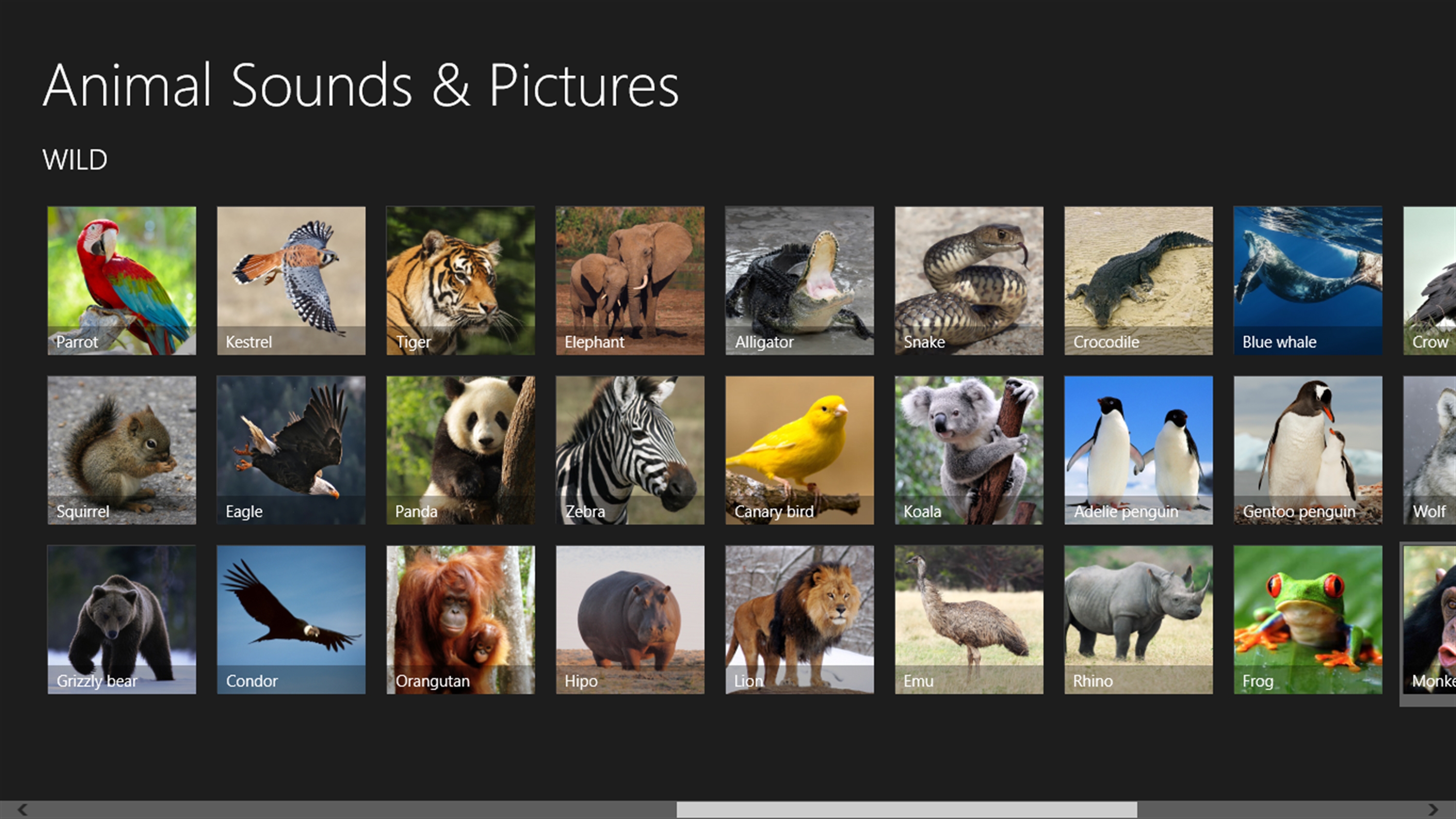Open the Zebra tile
This screenshot has height=819, width=1456.
(630, 450)
